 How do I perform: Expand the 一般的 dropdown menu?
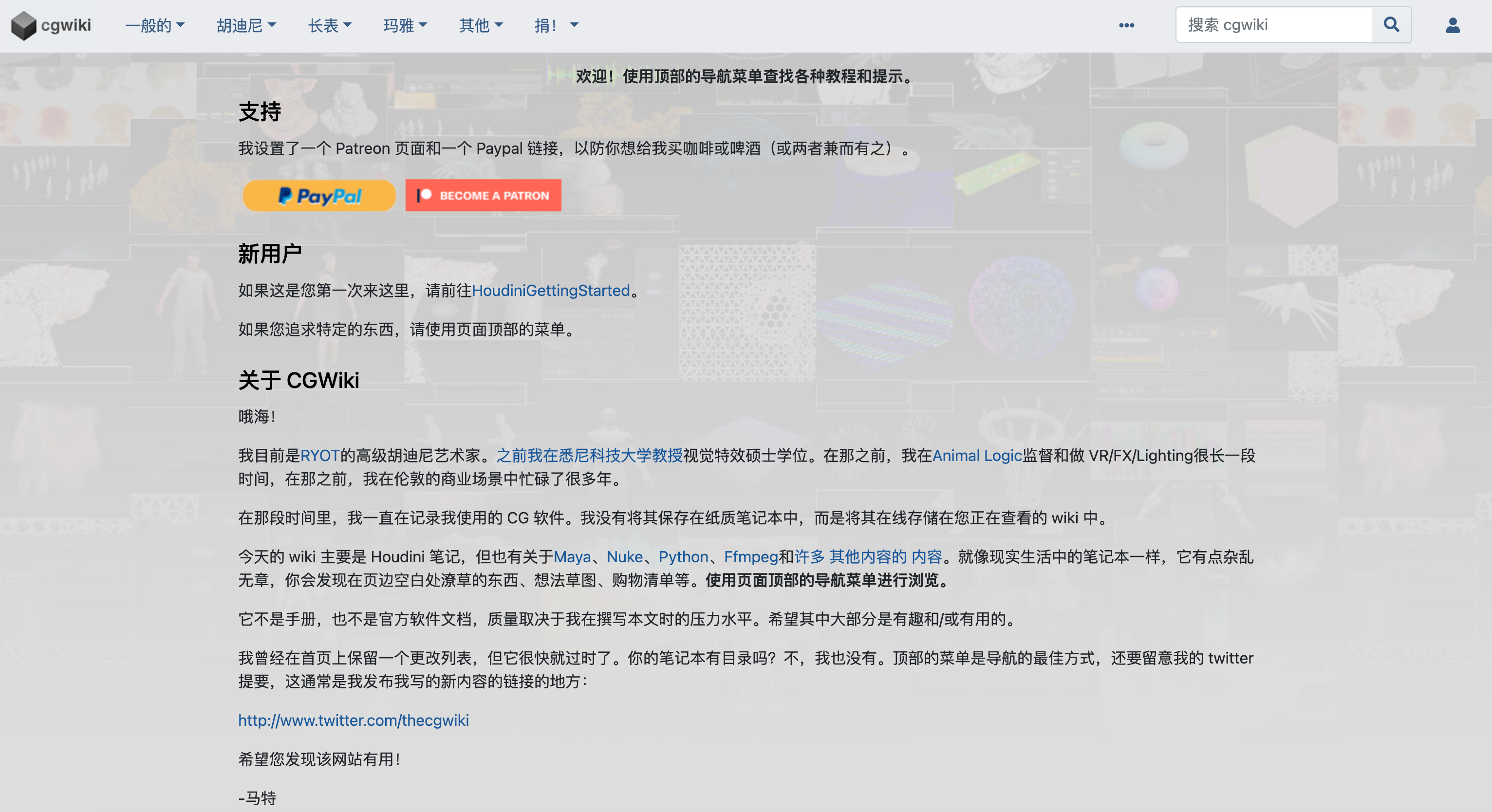[155, 25]
